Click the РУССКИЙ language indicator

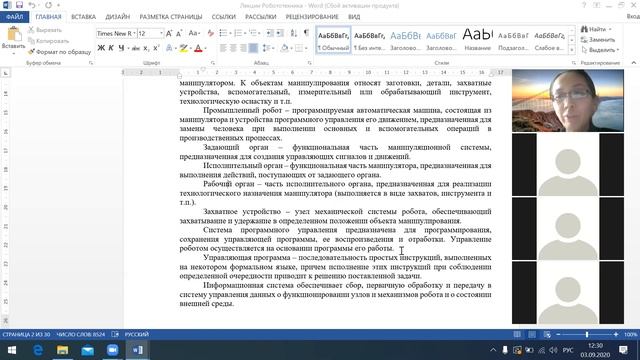[137, 334]
